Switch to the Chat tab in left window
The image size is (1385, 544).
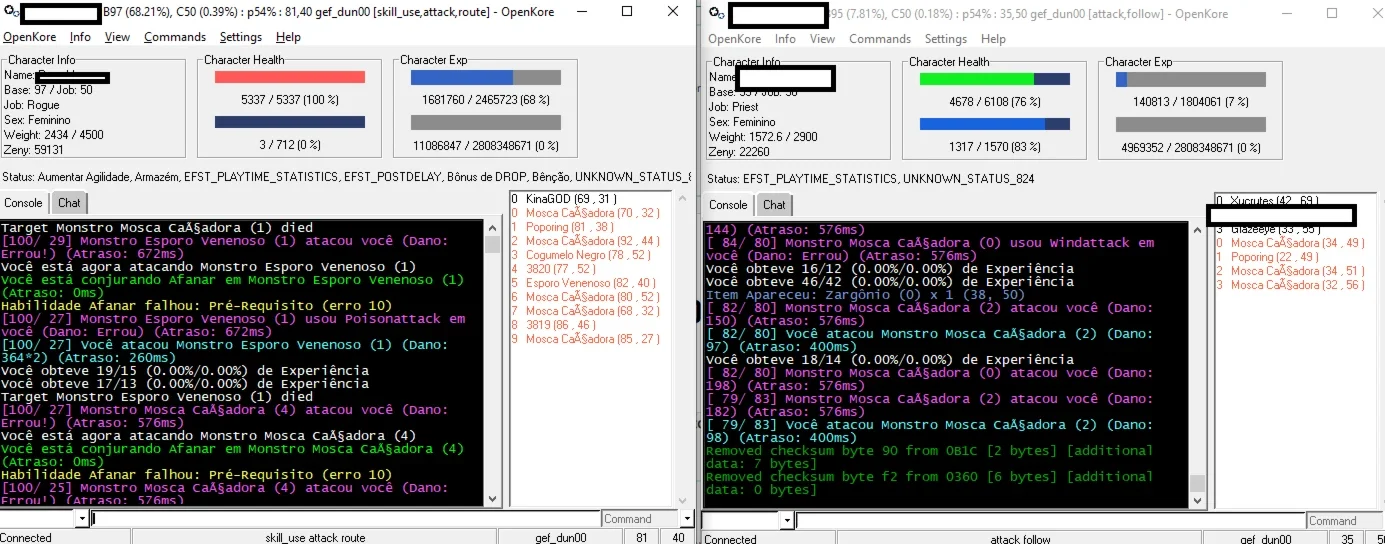click(x=69, y=203)
